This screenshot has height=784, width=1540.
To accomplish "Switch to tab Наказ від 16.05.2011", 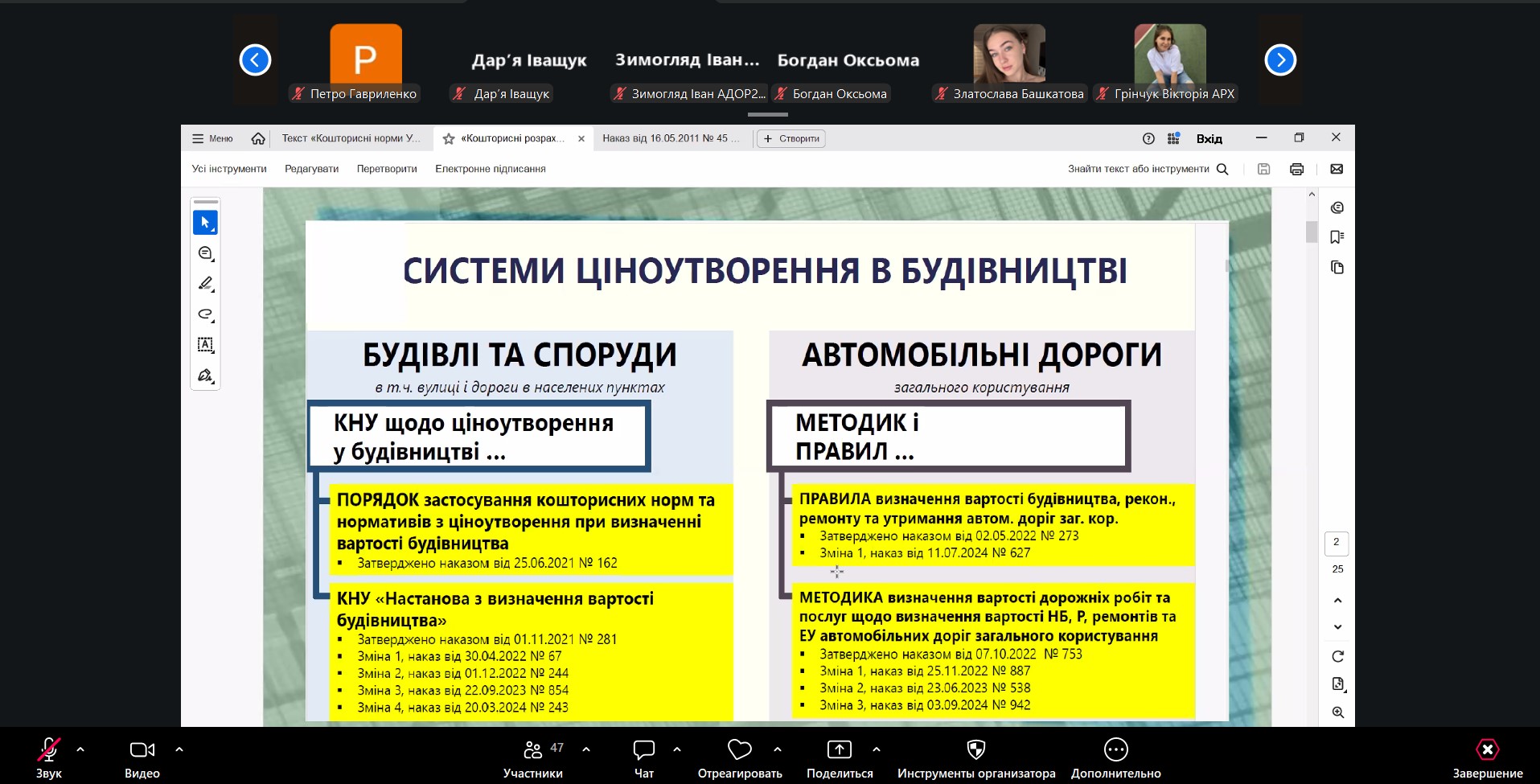I will click(x=671, y=138).
